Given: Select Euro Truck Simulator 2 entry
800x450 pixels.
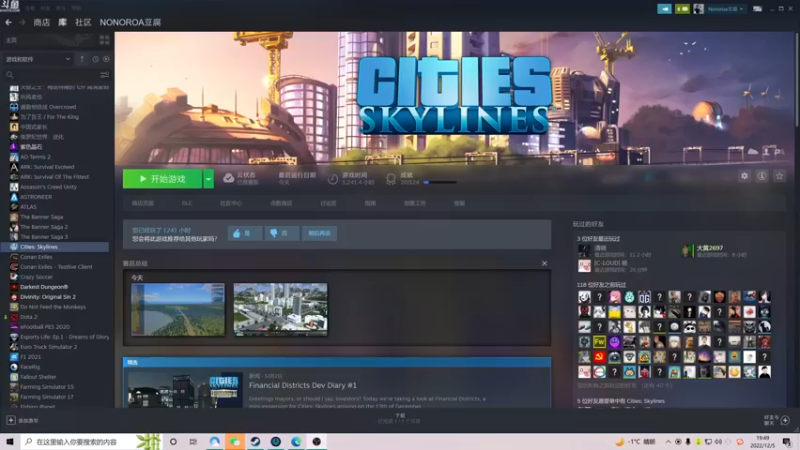Looking at the screenshot, I should click(48, 347).
